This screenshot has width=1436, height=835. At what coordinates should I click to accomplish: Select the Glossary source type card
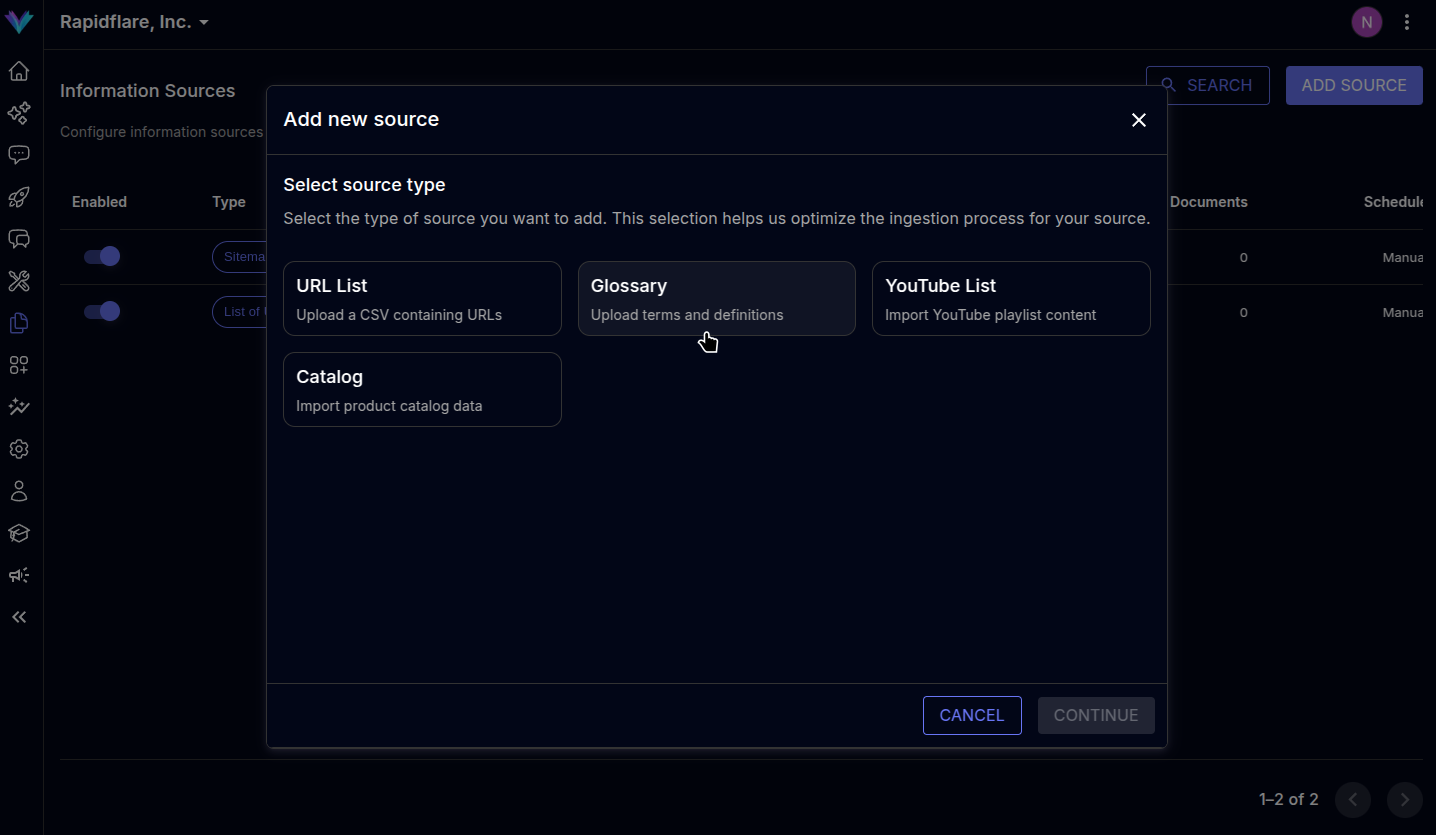[x=716, y=298]
